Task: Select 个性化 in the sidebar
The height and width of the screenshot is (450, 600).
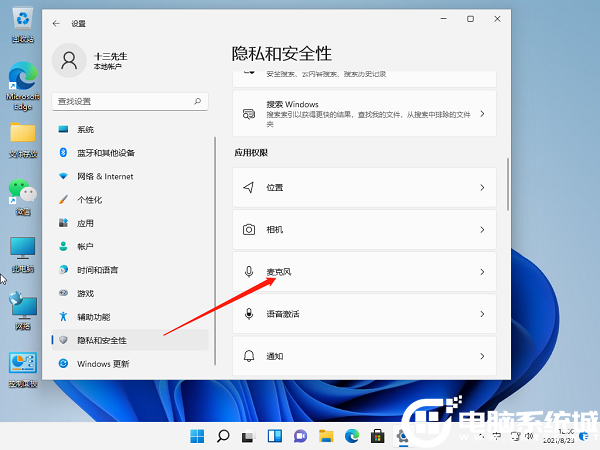Action: [130, 200]
